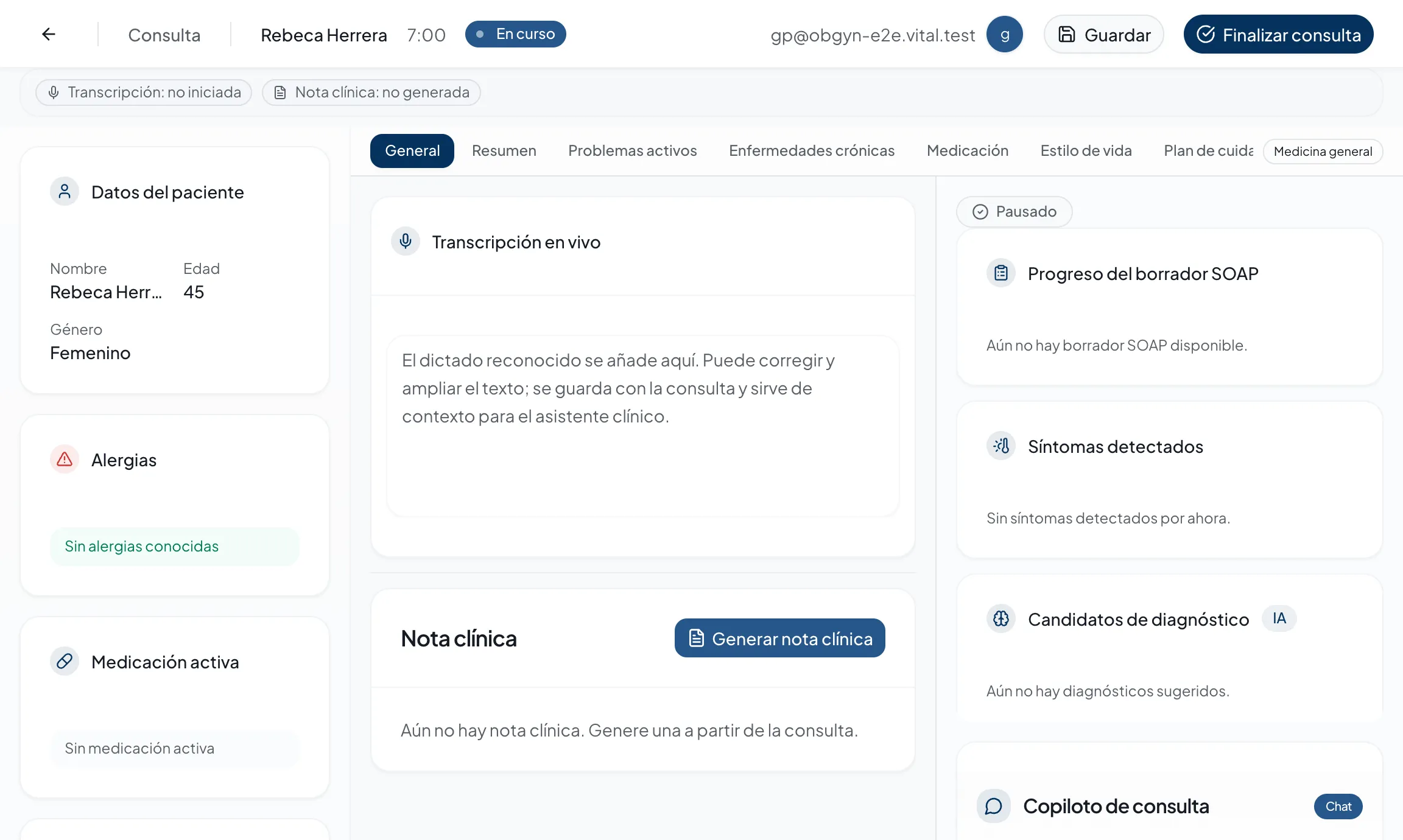Click the chat bubble icon for Copiloto de consulta
Viewport: 1403px width, 840px height.
[x=994, y=807]
